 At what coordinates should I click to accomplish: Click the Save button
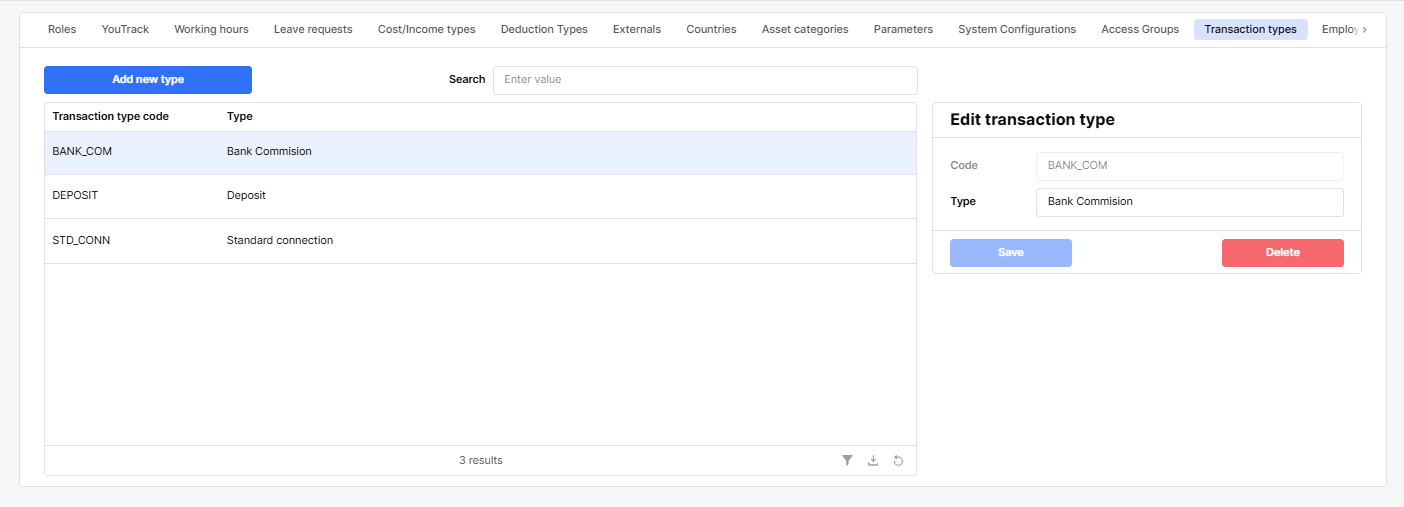(1010, 253)
